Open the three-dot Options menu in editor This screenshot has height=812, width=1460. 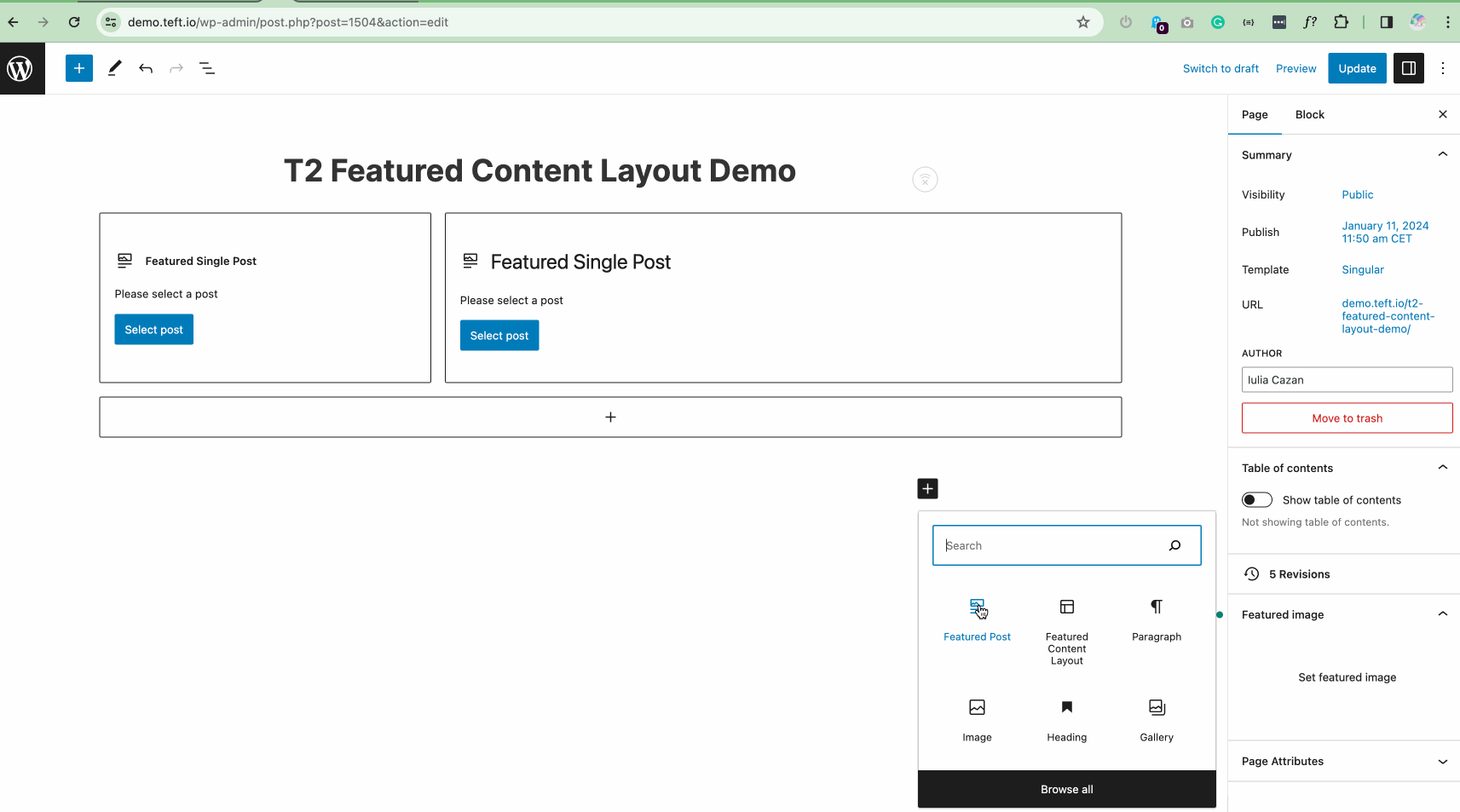1442,68
